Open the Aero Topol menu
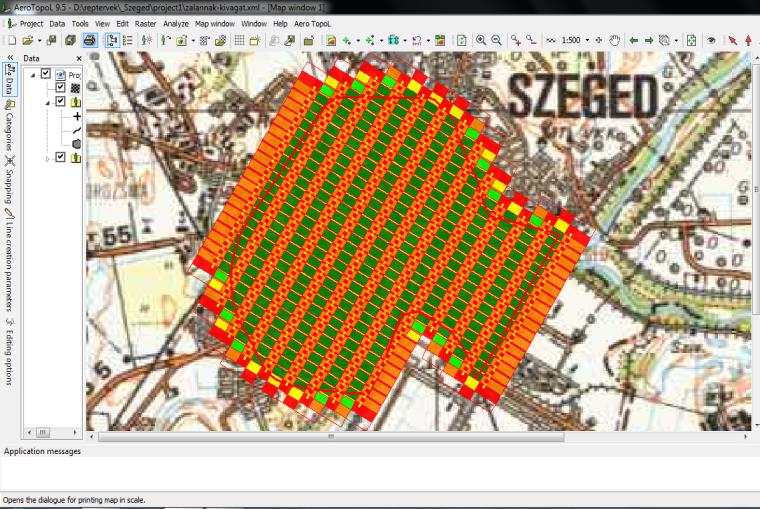 pyautogui.click(x=313, y=23)
